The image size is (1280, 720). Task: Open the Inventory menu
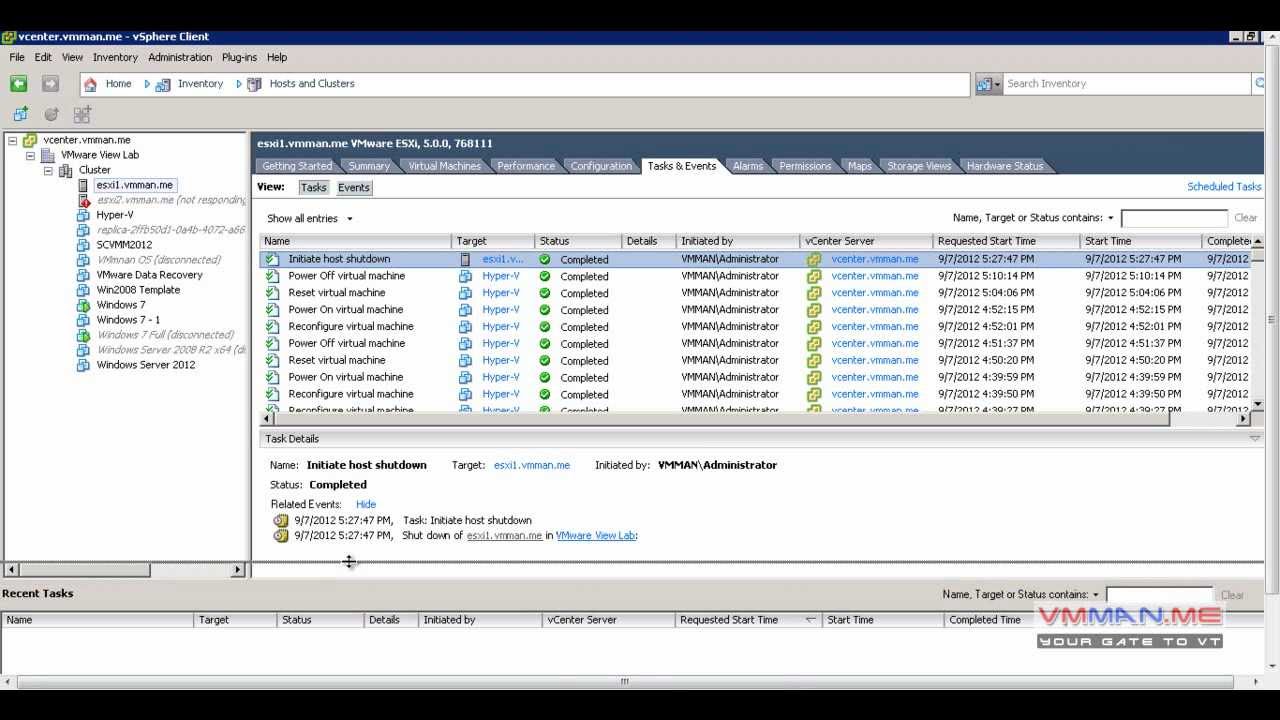tap(115, 57)
